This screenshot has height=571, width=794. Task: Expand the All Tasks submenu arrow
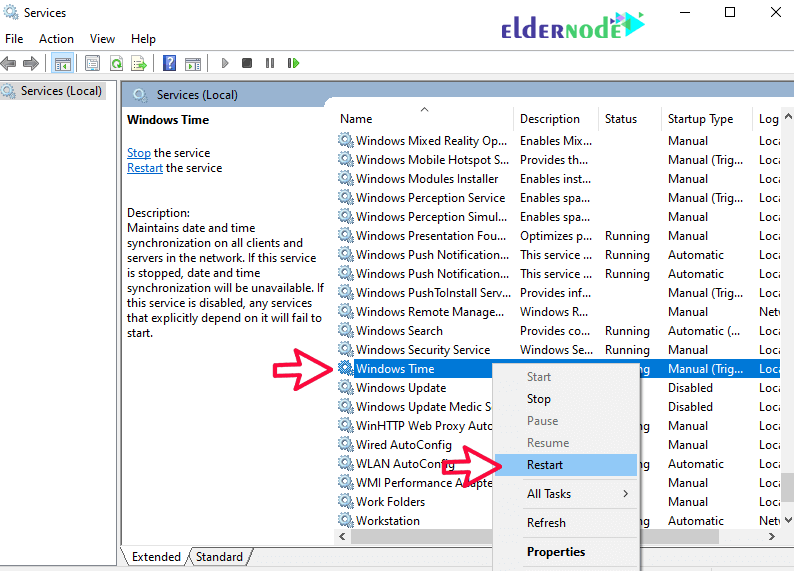click(626, 494)
